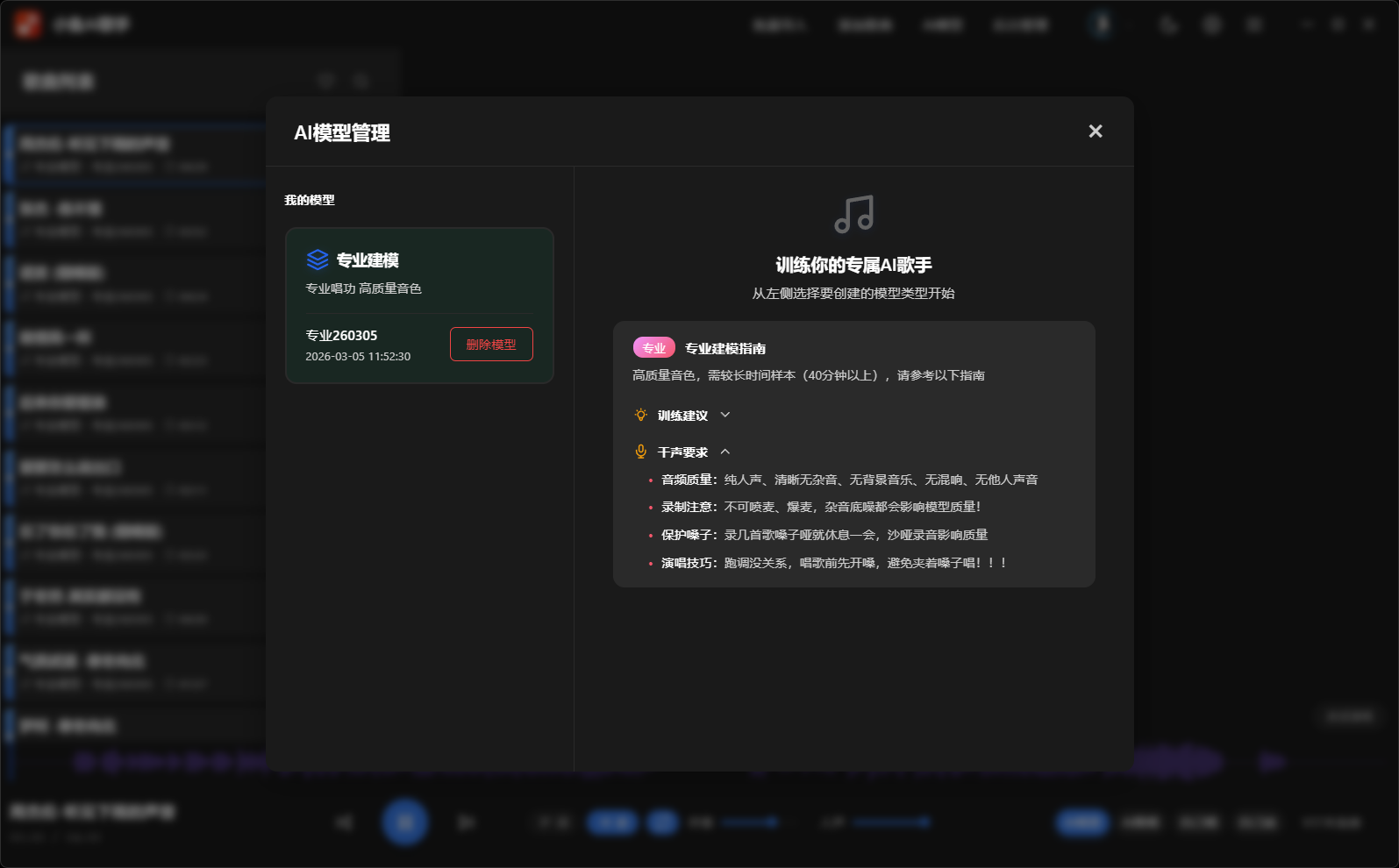The height and width of the screenshot is (868, 1399).
Task: Click the 训练建议 section label
Action: click(x=682, y=416)
